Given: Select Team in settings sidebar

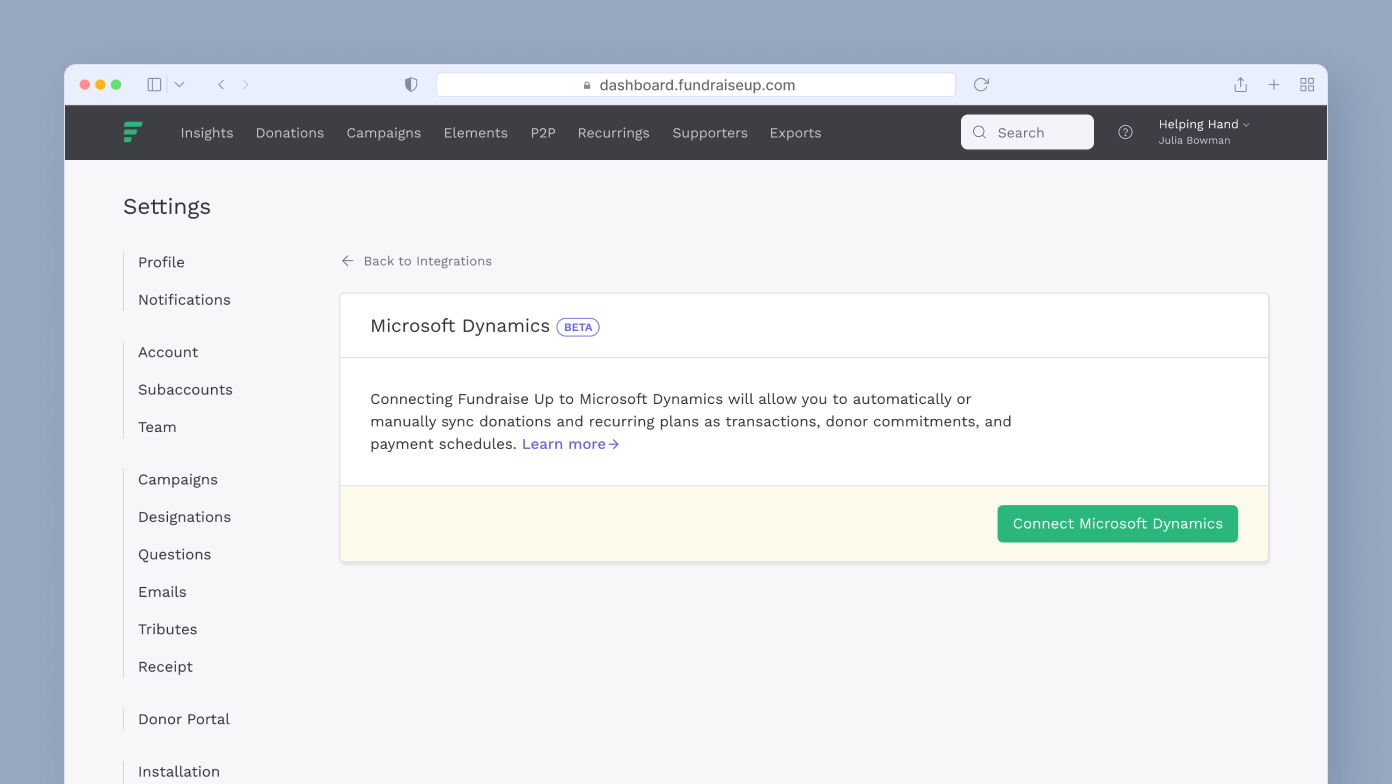Looking at the screenshot, I should (157, 427).
